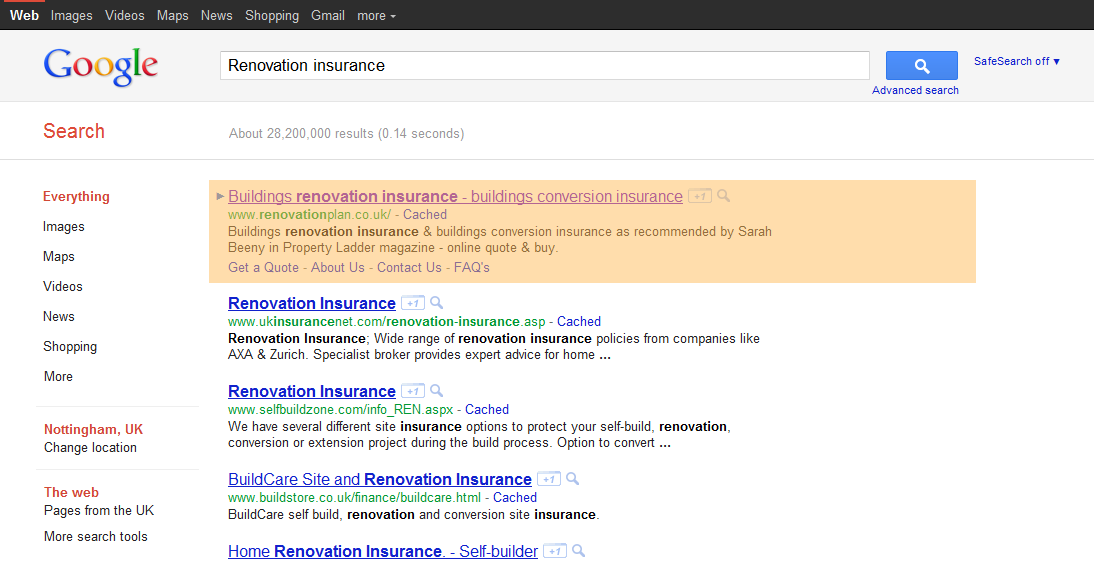
Task: Open BuildCare Site and Renovation Insurance result
Action: 380,479
